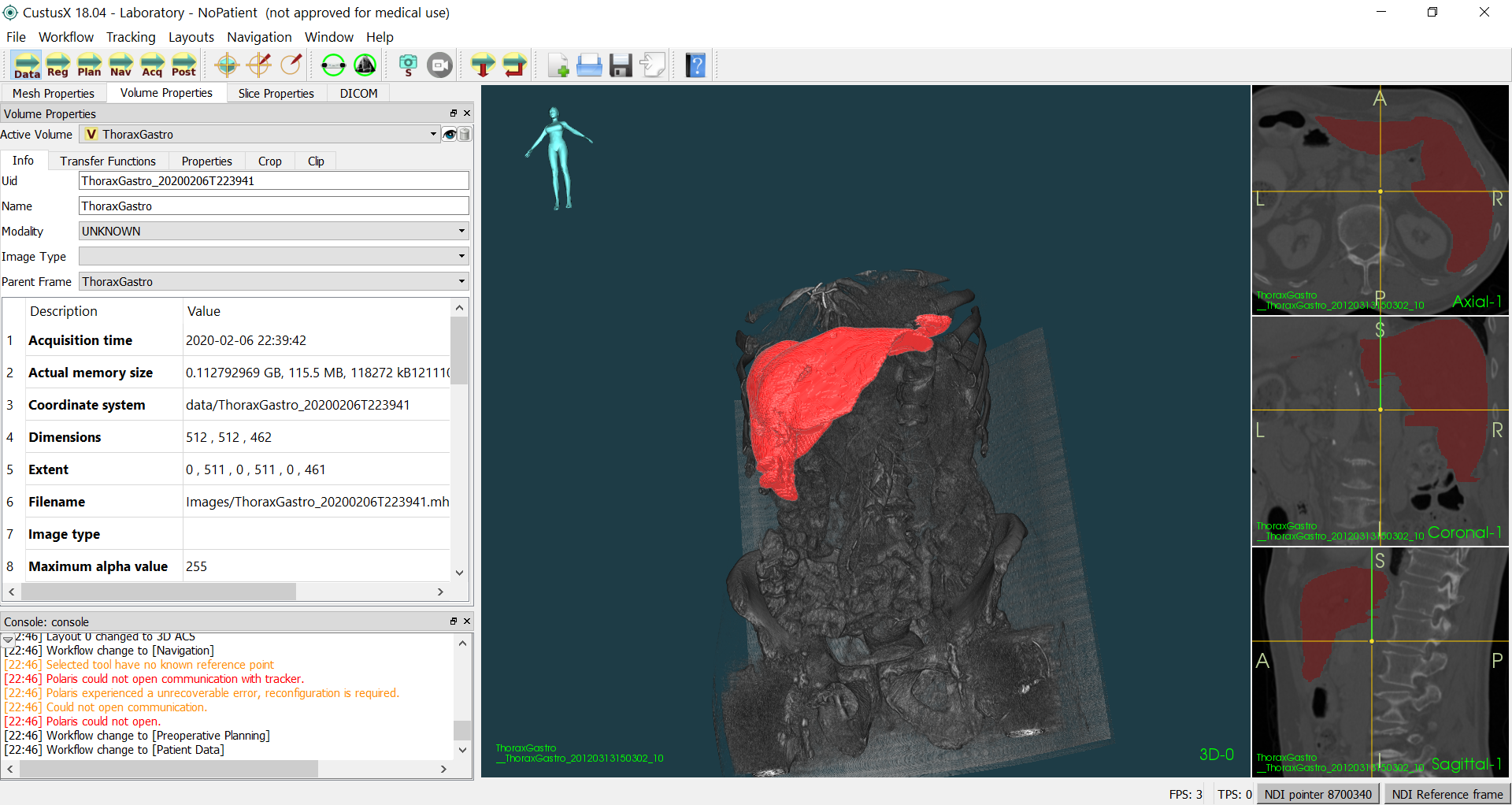Select the Acq workflow step

click(x=152, y=65)
